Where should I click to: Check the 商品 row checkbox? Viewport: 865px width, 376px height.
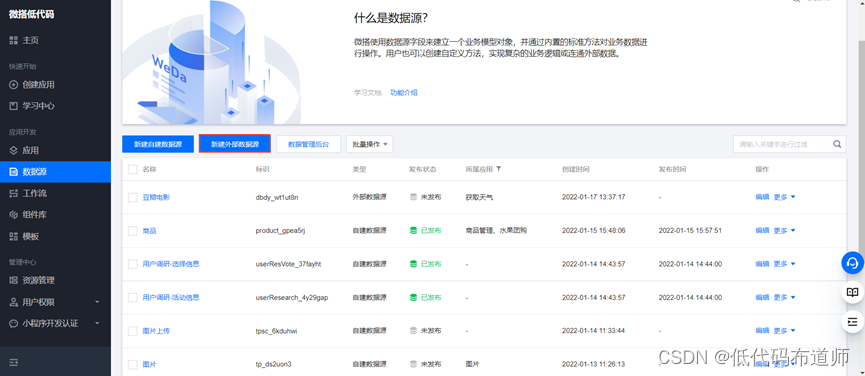pyautogui.click(x=132, y=230)
